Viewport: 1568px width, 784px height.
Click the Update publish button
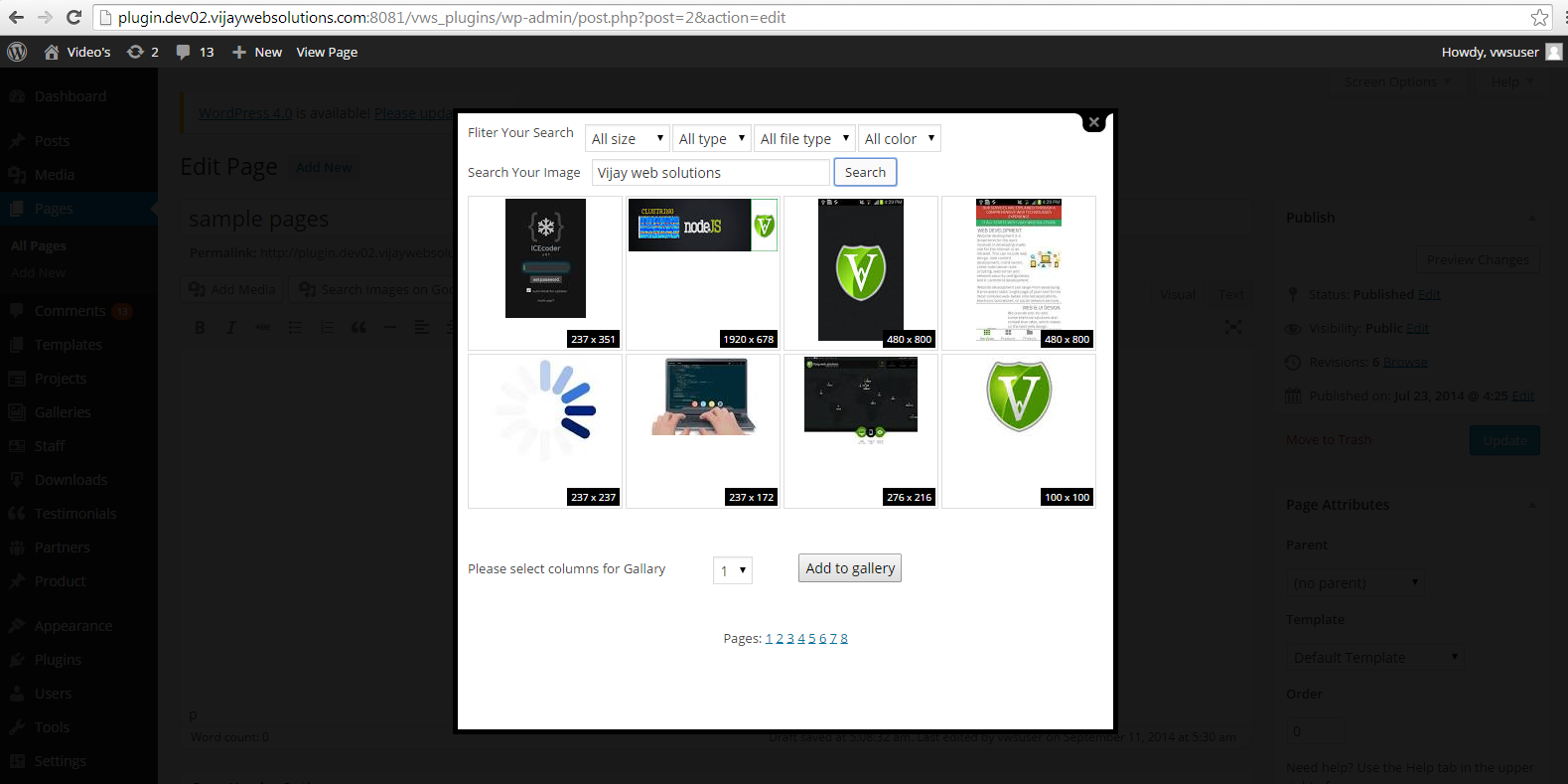tap(1504, 440)
